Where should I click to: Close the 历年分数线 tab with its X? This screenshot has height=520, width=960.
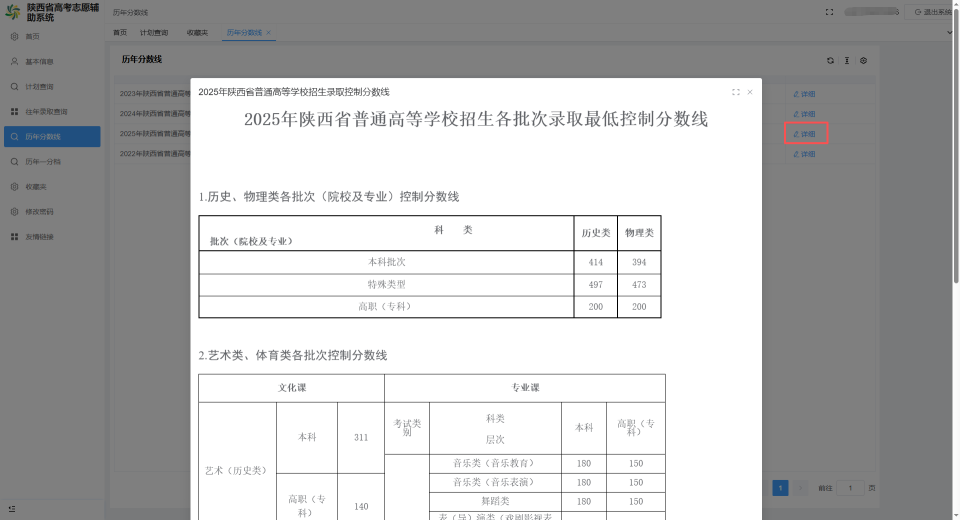(x=268, y=32)
